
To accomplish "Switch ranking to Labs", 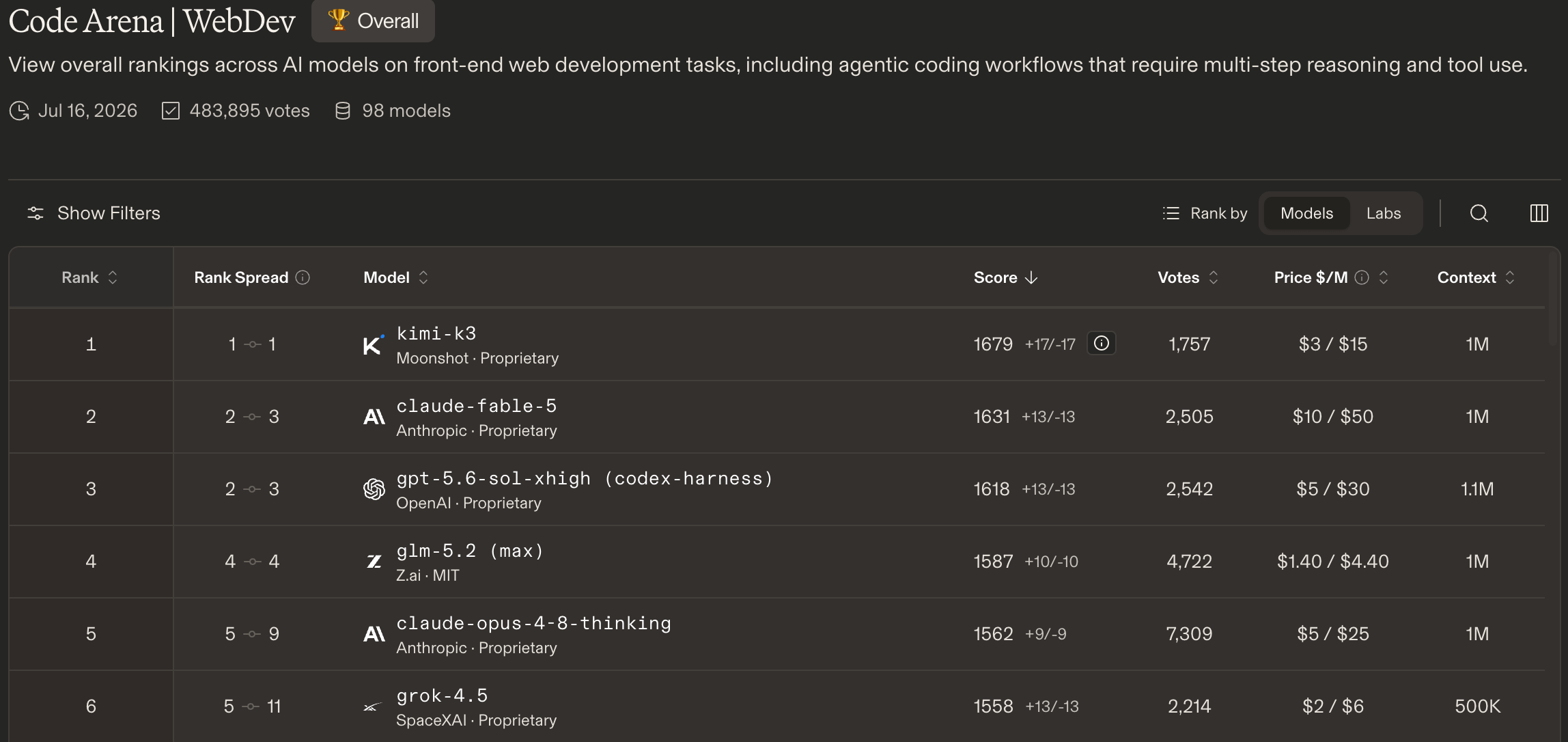I will point(1384,213).
